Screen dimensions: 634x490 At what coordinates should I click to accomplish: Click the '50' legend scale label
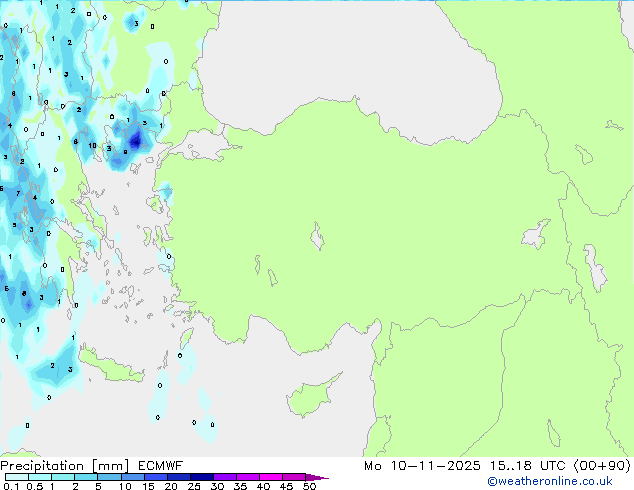click(x=310, y=486)
